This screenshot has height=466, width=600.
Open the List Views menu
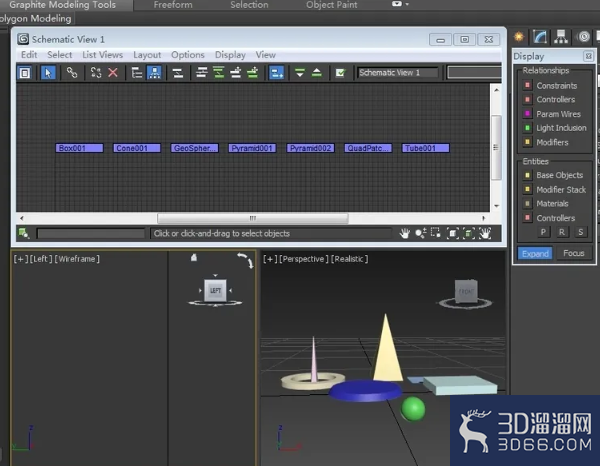point(103,55)
